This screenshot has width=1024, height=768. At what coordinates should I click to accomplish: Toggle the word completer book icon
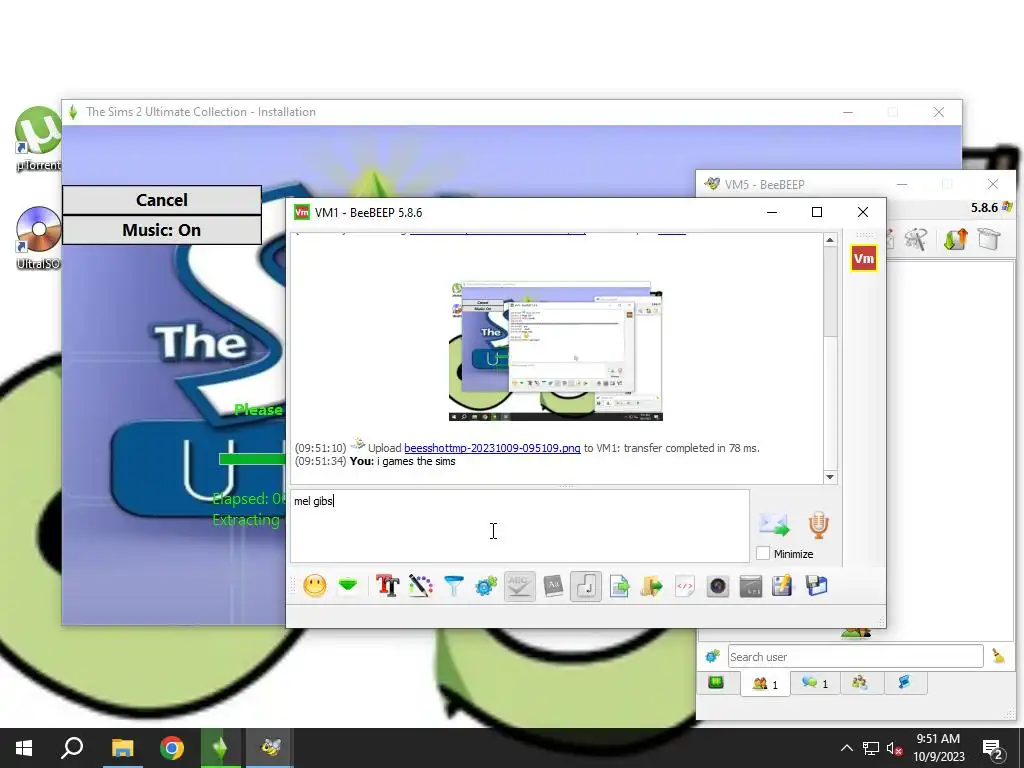553,586
